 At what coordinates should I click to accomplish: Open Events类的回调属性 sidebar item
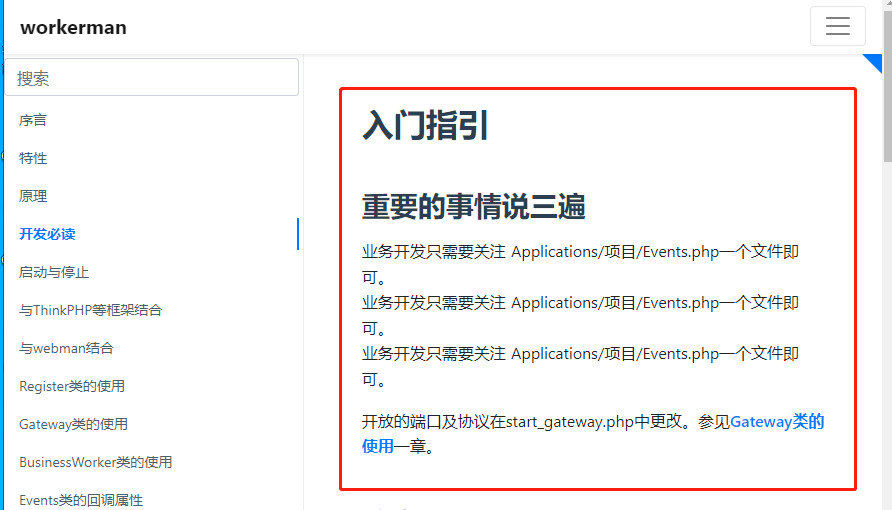pos(81,499)
